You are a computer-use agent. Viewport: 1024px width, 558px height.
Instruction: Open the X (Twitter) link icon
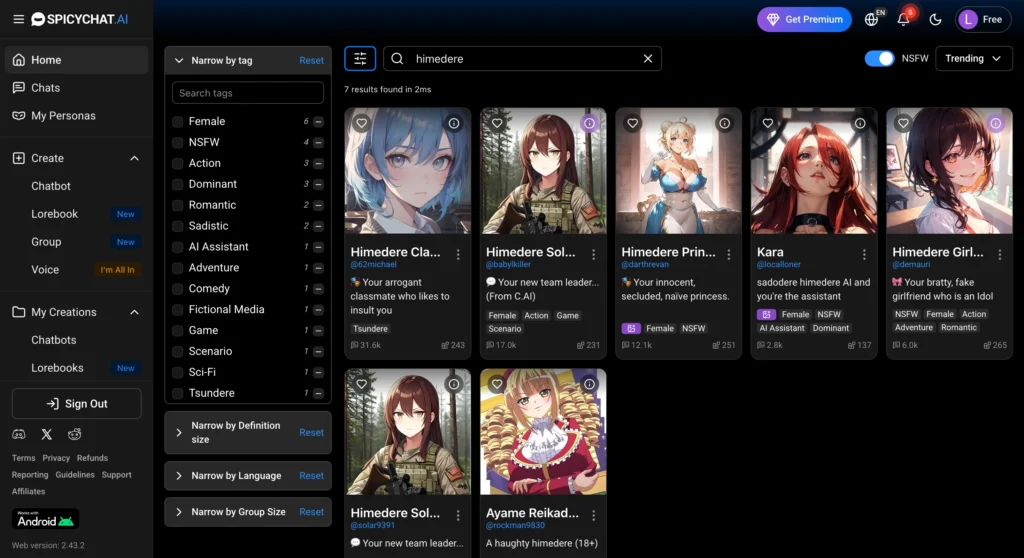coord(47,434)
